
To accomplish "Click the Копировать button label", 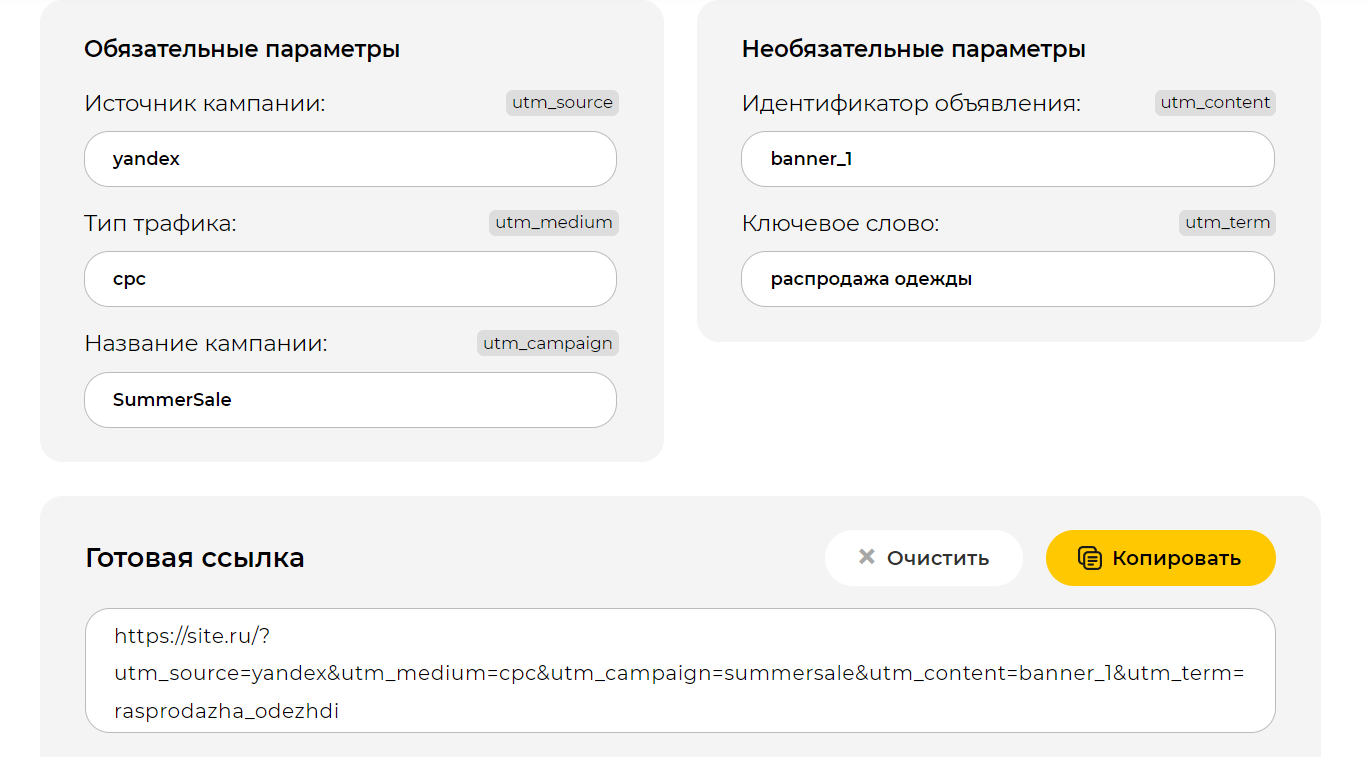I will pyautogui.click(x=1176, y=558).
